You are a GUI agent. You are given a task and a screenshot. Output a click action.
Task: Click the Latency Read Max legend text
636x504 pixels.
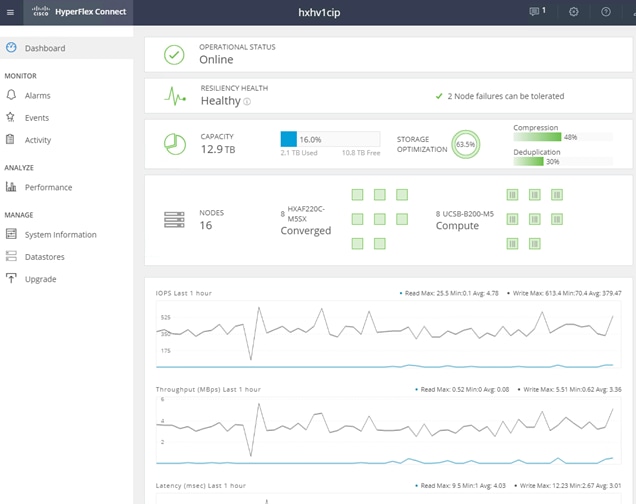tap(463, 485)
